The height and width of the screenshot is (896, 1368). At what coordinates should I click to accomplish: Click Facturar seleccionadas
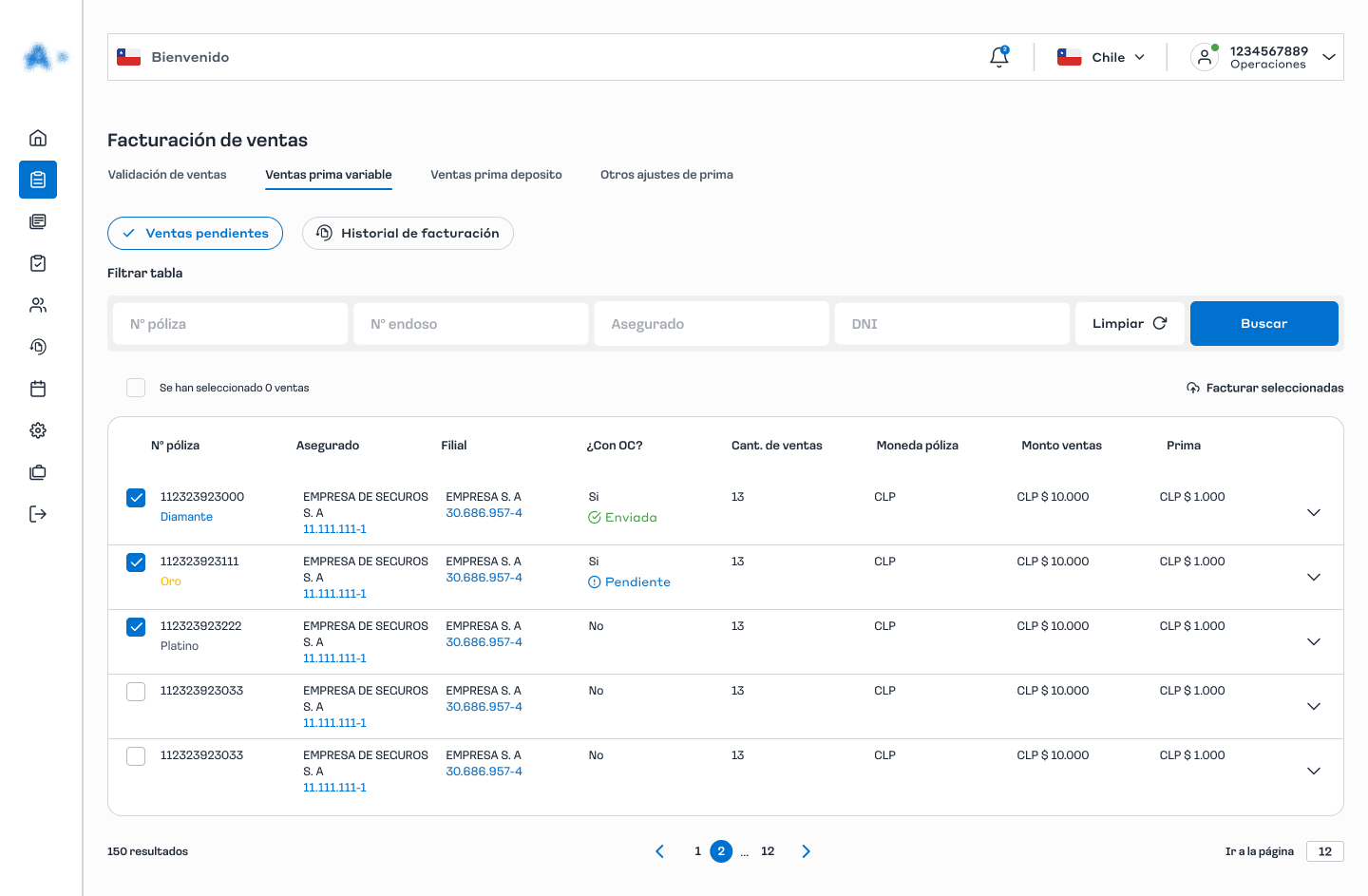pos(1264,388)
